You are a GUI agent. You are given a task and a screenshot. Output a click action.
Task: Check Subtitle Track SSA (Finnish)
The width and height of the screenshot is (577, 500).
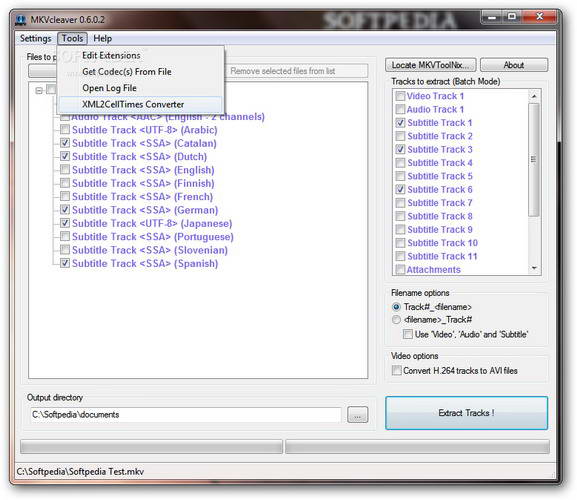tap(65, 183)
